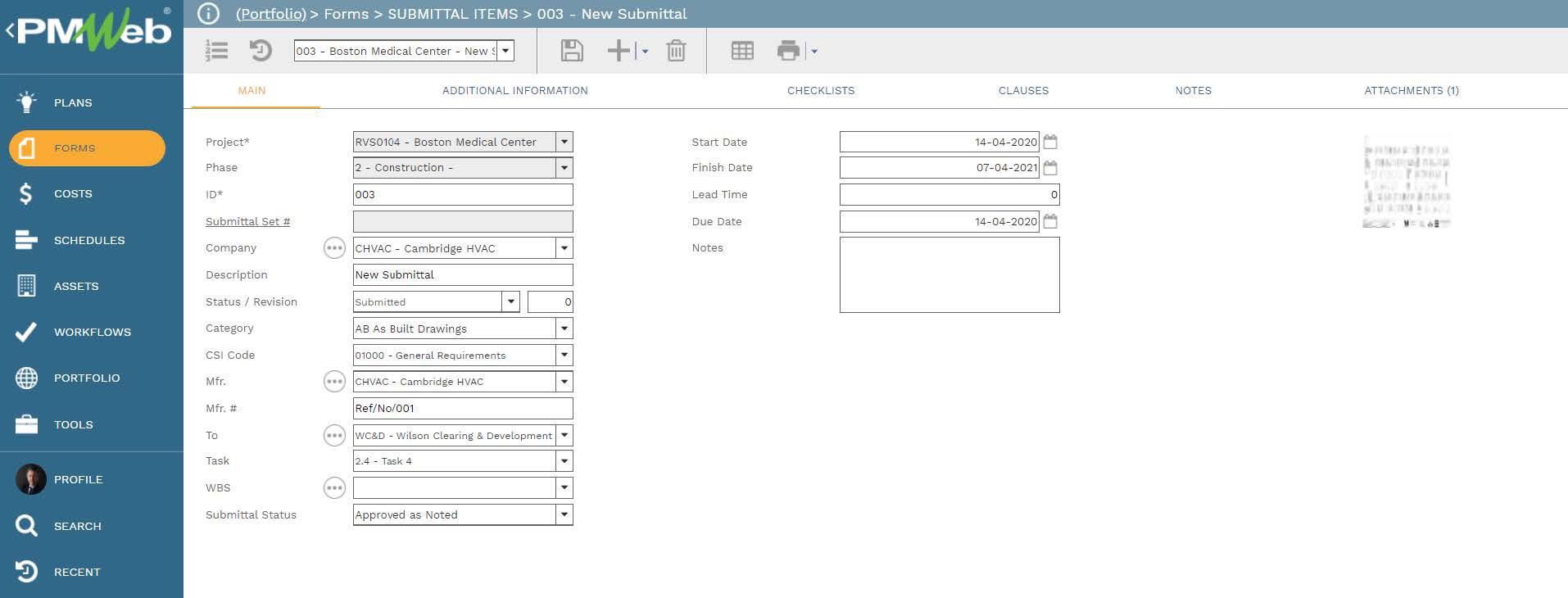1568x598 pixels.
Task: Open the record selector dropdown in toolbar
Action: click(506, 51)
